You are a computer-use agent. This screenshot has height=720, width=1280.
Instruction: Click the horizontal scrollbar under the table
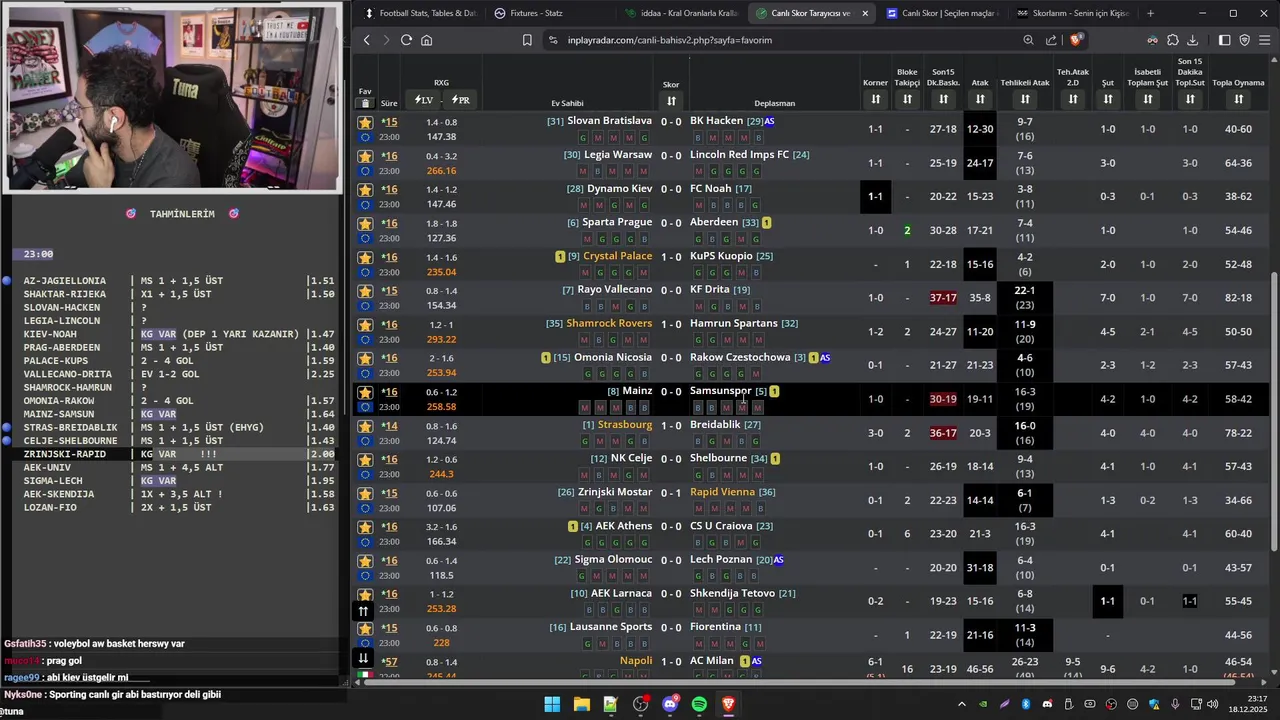click(810, 683)
